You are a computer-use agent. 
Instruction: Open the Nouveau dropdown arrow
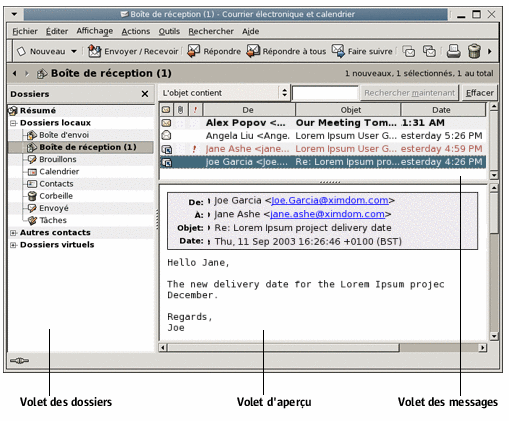coord(74,51)
